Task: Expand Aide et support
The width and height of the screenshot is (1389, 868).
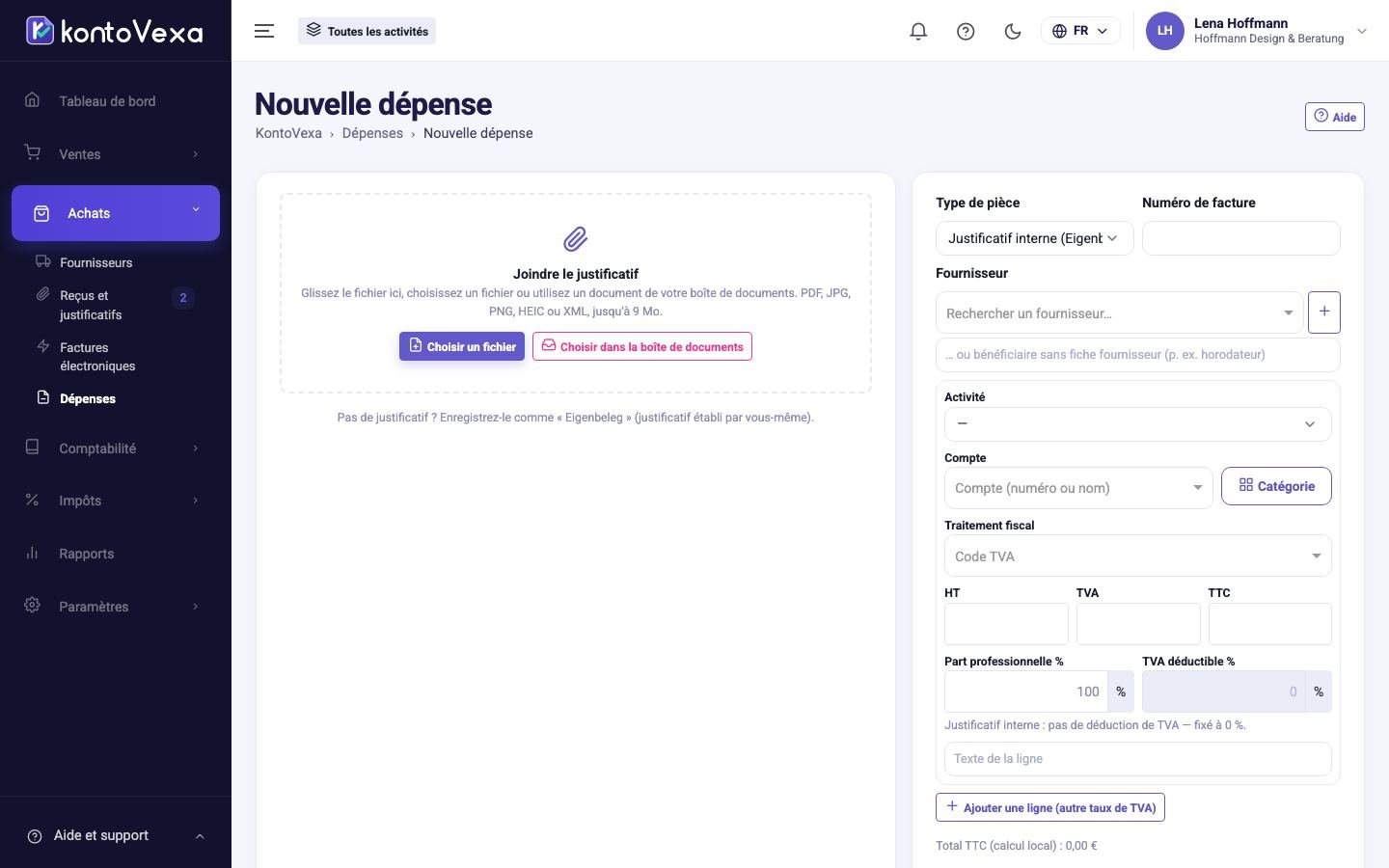Action: pos(116,835)
